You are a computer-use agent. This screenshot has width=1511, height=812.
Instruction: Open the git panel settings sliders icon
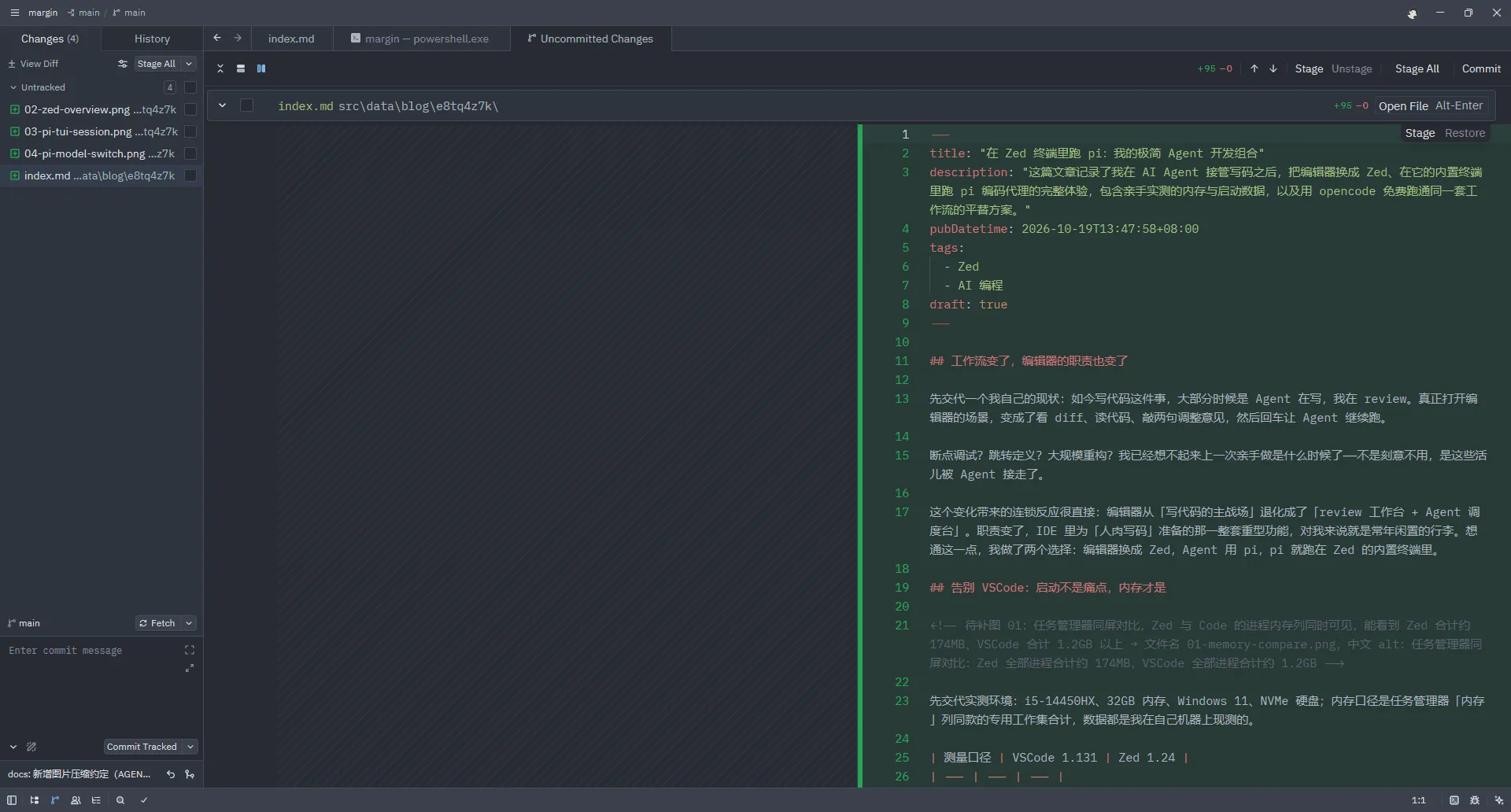click(x=122, y=64)
